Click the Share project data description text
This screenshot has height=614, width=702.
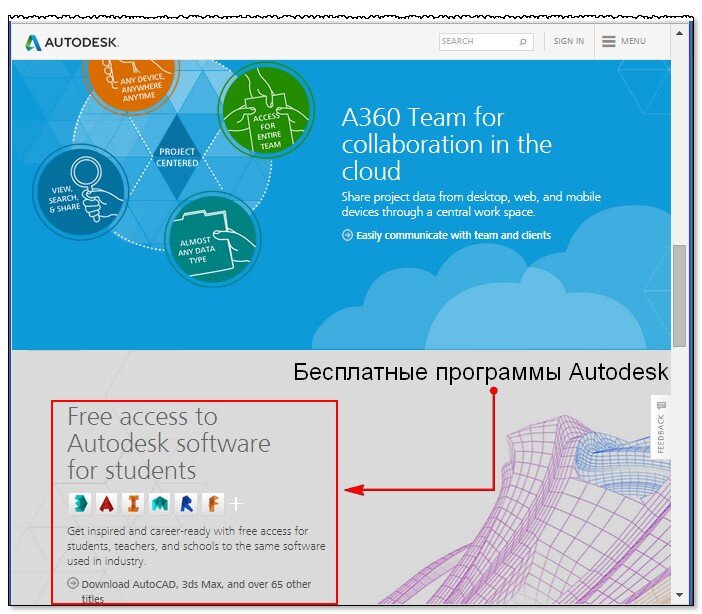point(471,204)
